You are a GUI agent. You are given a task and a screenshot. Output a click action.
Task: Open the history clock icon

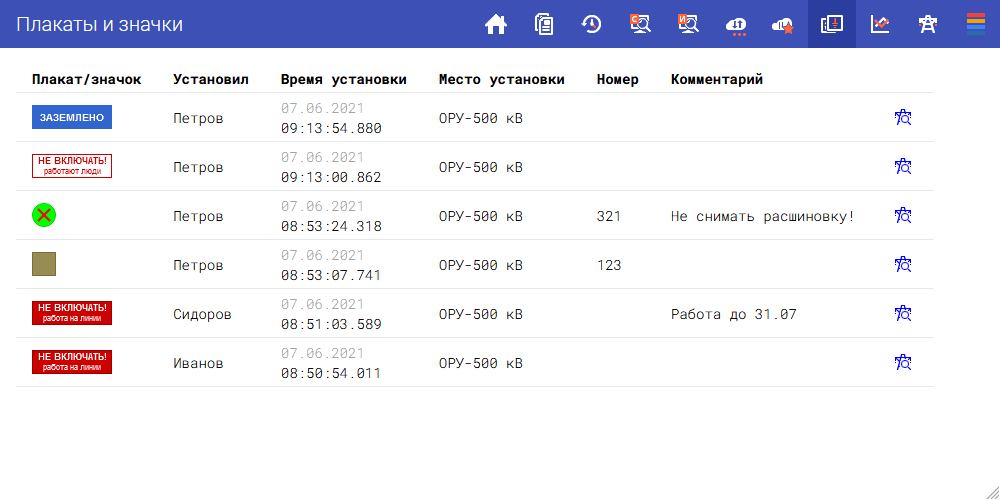pyautogui.click(x=592, y=24)
